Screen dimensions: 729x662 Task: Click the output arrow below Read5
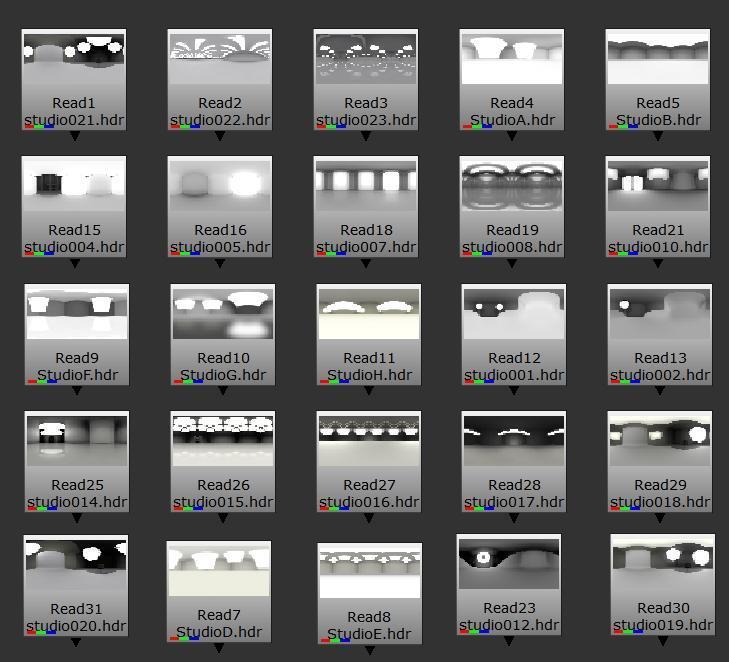[658, 136]
